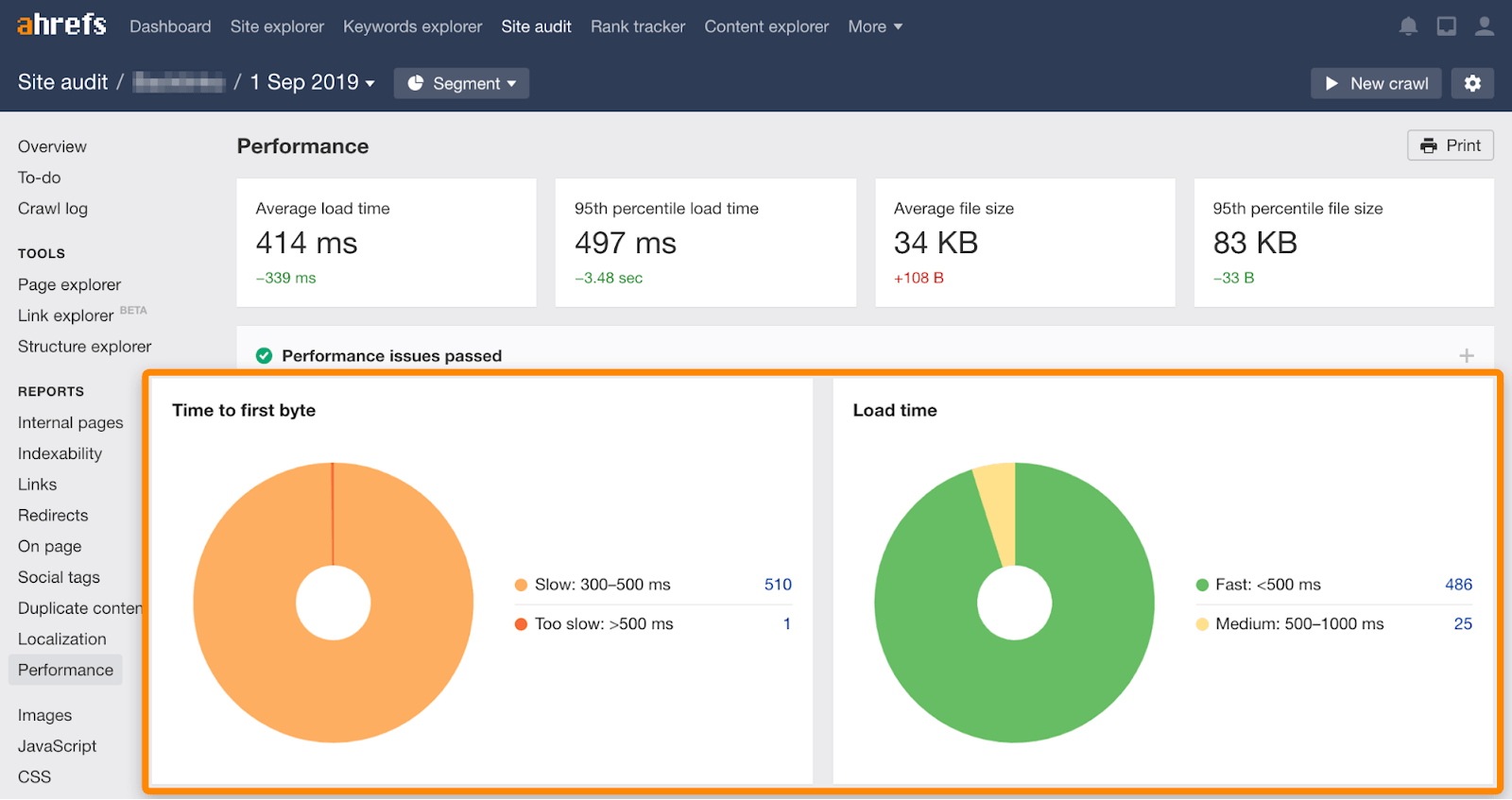Print the Performance report

point(1450,145)
